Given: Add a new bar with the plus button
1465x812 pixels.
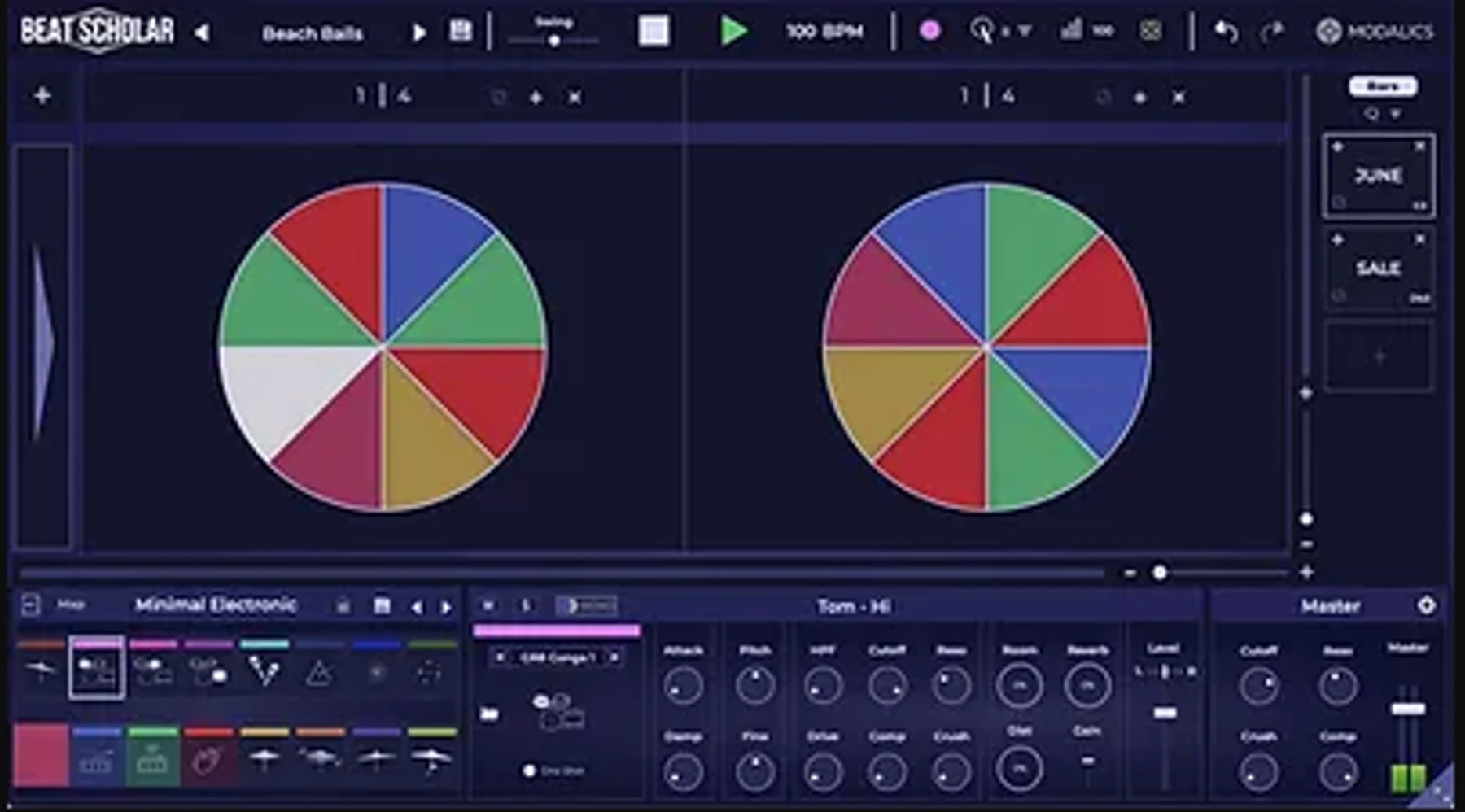Looking at the screenshot, I should coord(42,96).
